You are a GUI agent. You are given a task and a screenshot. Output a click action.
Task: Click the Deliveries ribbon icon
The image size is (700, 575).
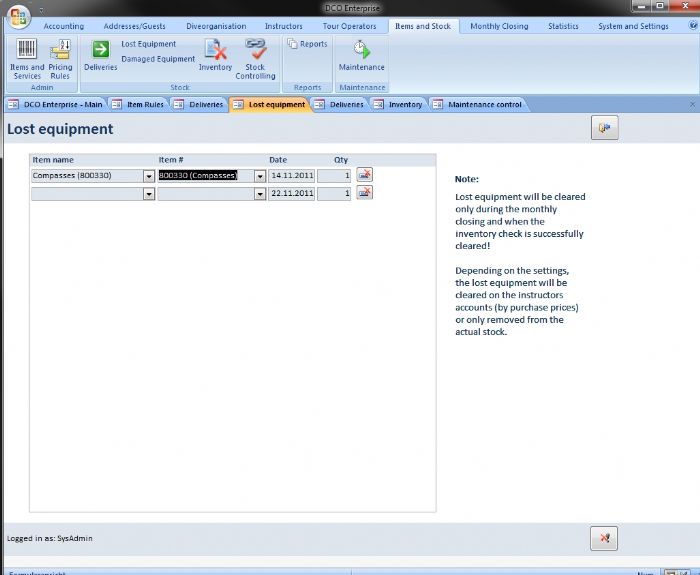[100, 55]
